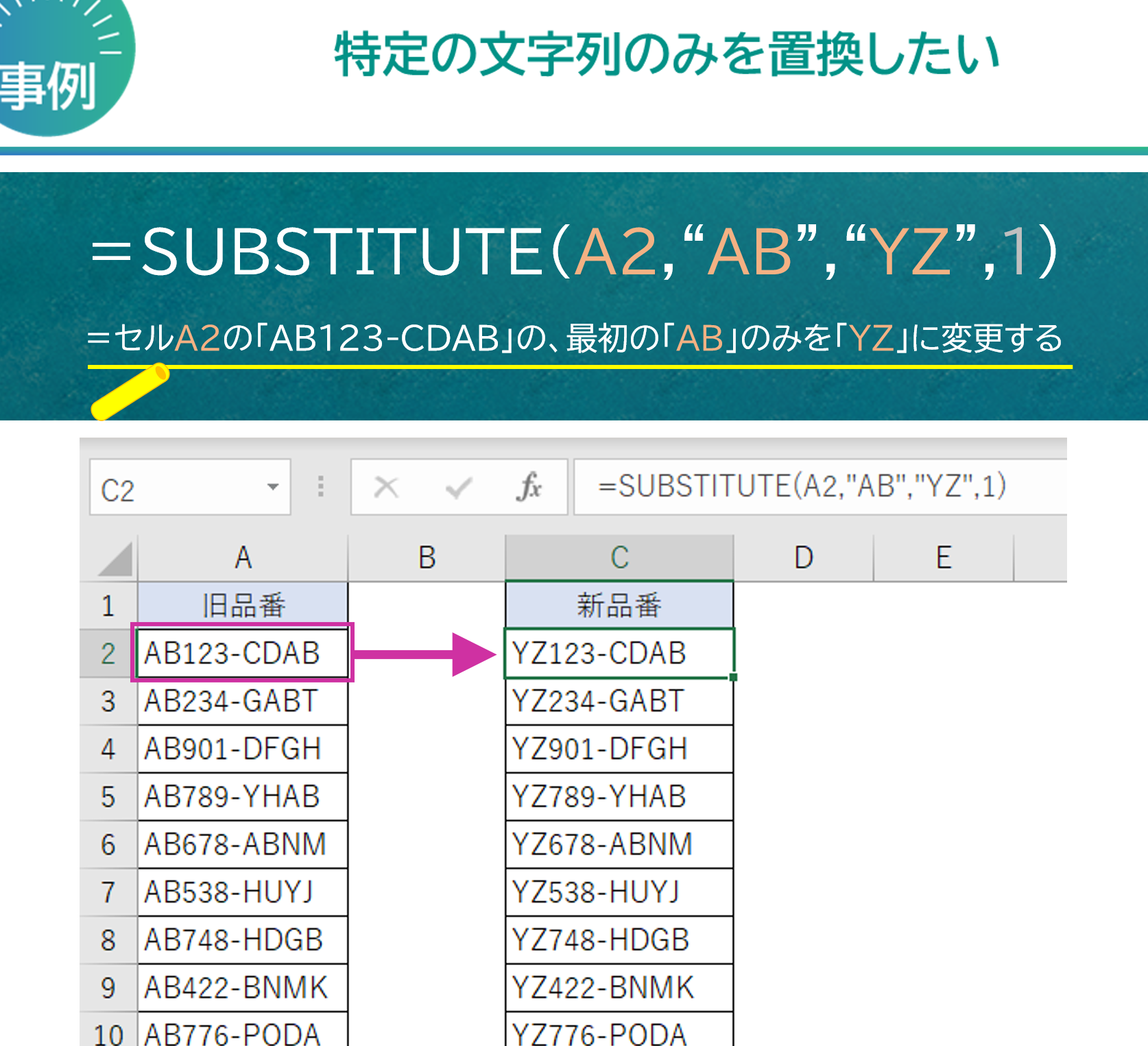Click the formula bar with SUBSTITUTE formula
The image size is (1148, 1046).
(820, 487)
